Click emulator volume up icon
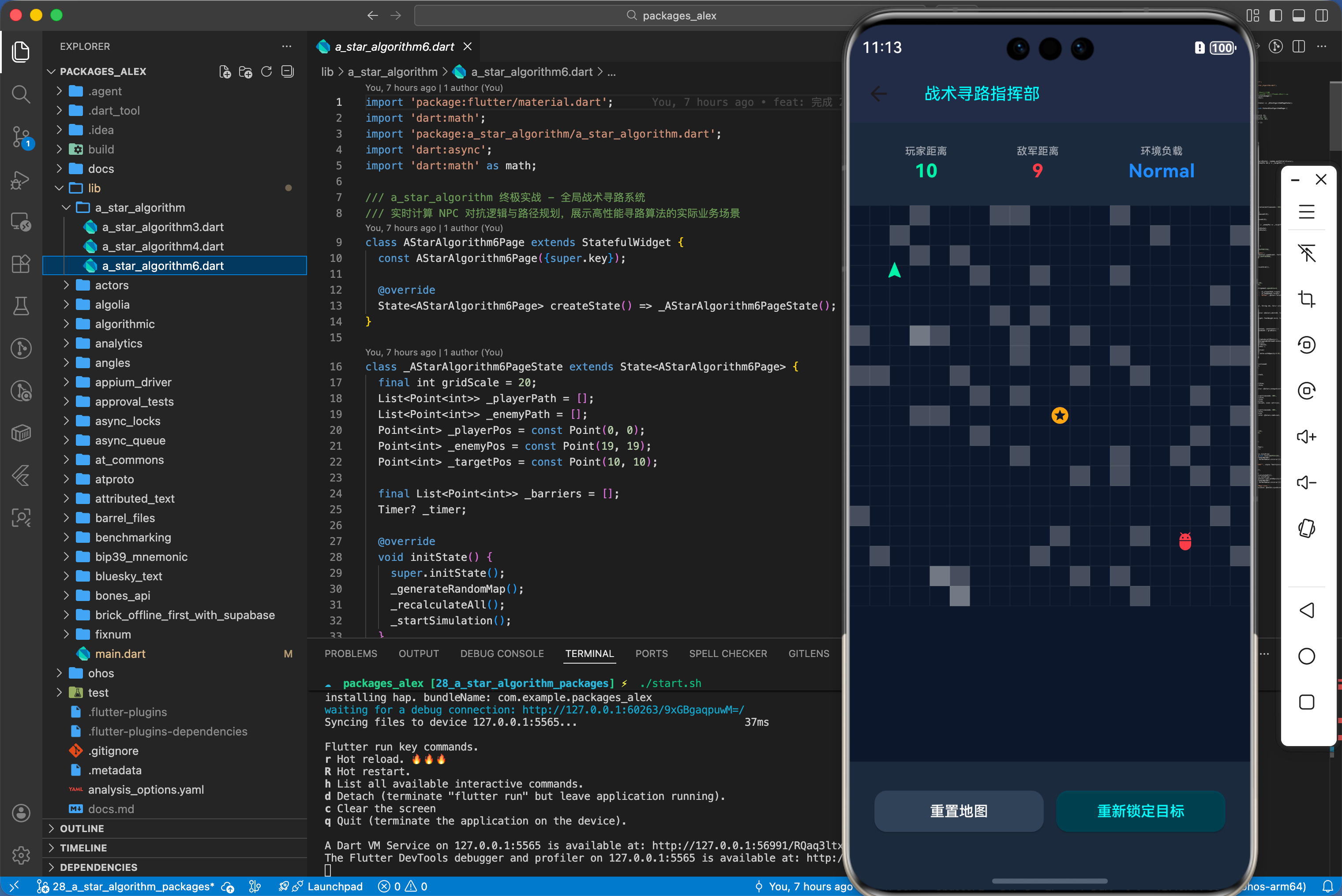Viewport: 1342px width, 896px height. click(1307, 437)
